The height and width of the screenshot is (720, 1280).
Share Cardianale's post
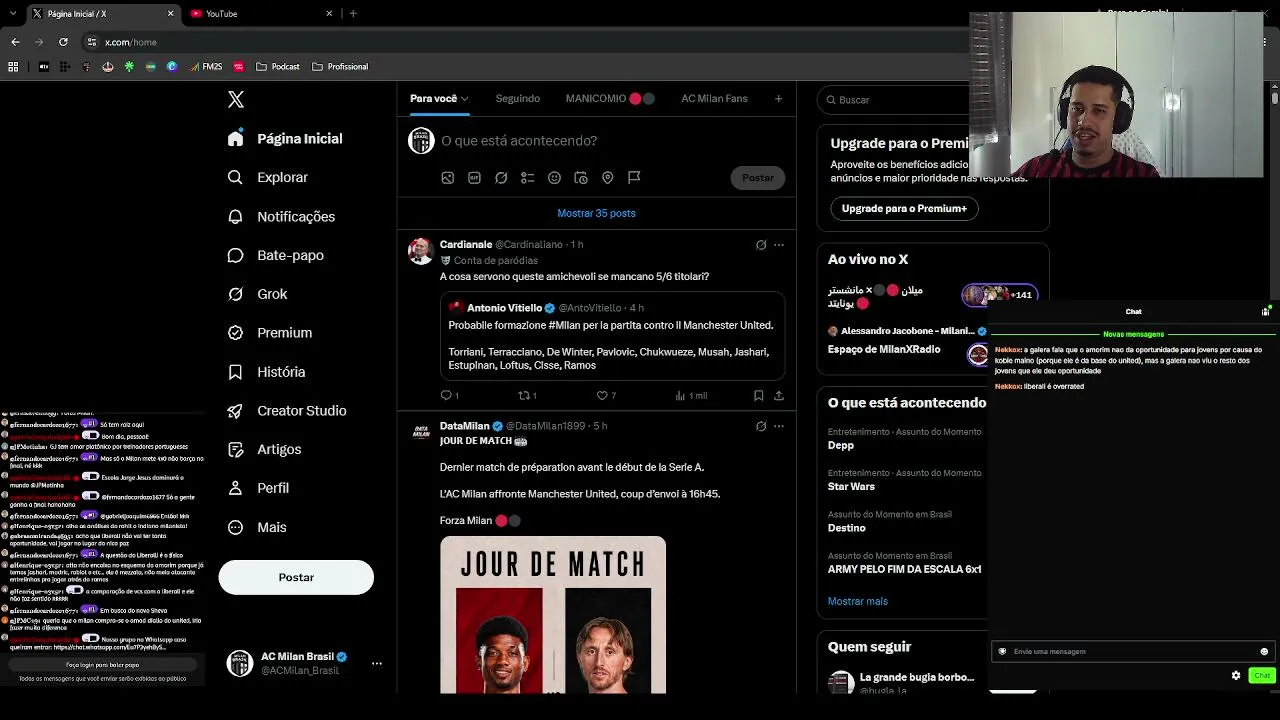pyautogui.click(x=779, y=396)
